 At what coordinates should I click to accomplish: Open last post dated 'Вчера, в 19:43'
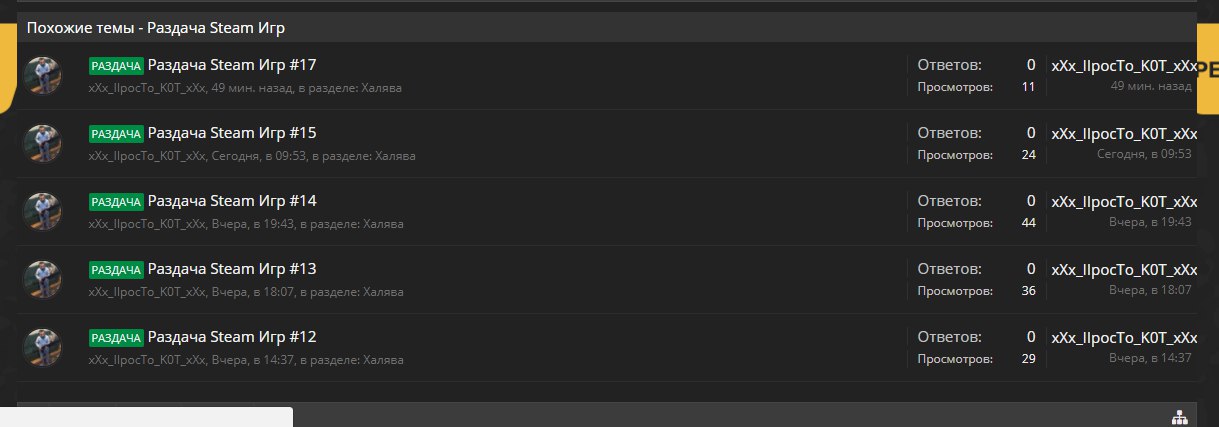tap(1150, 222)
